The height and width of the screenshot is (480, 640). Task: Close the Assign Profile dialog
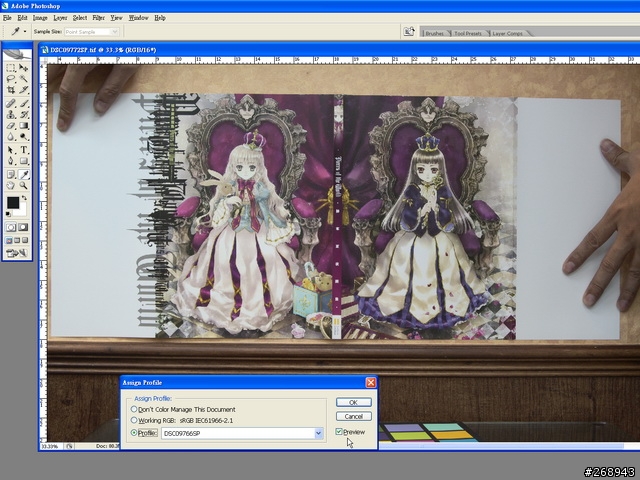click(x=371, y=382)
